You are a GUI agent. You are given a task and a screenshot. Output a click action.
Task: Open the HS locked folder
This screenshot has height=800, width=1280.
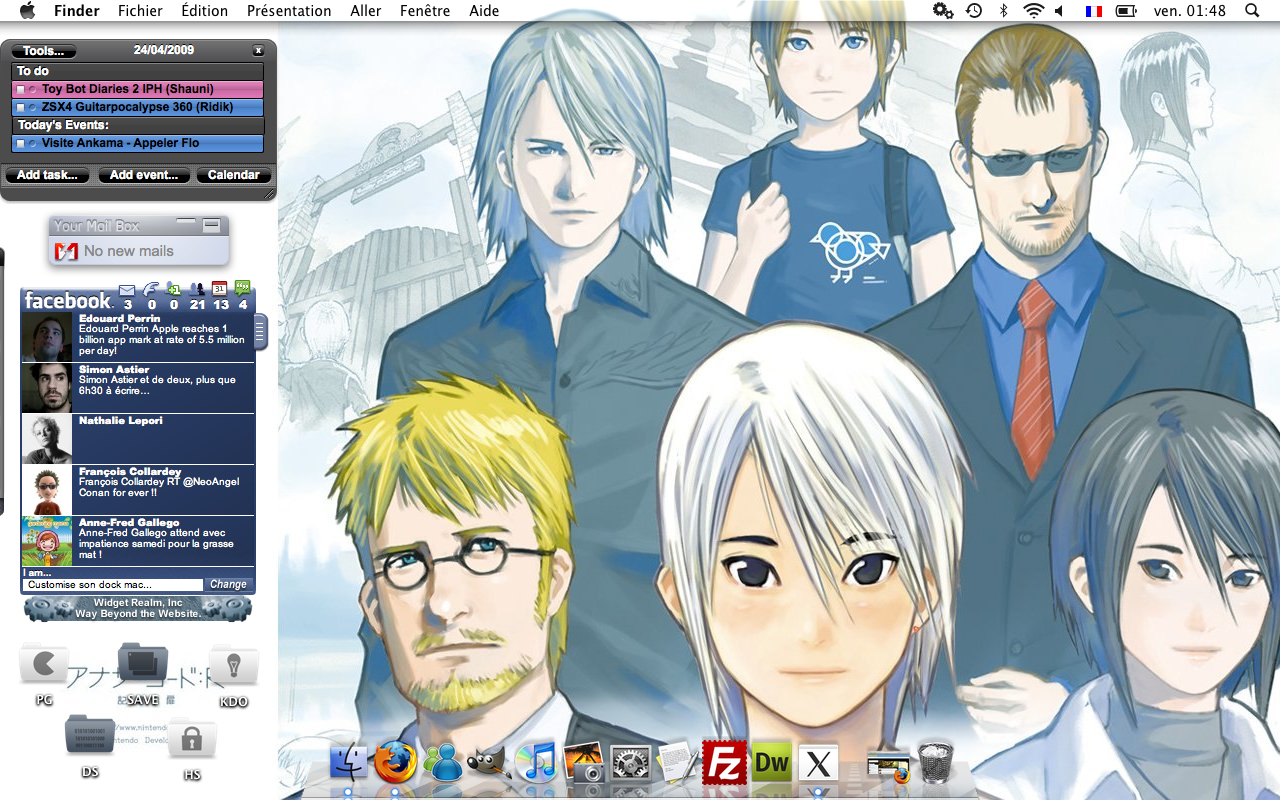192,739
